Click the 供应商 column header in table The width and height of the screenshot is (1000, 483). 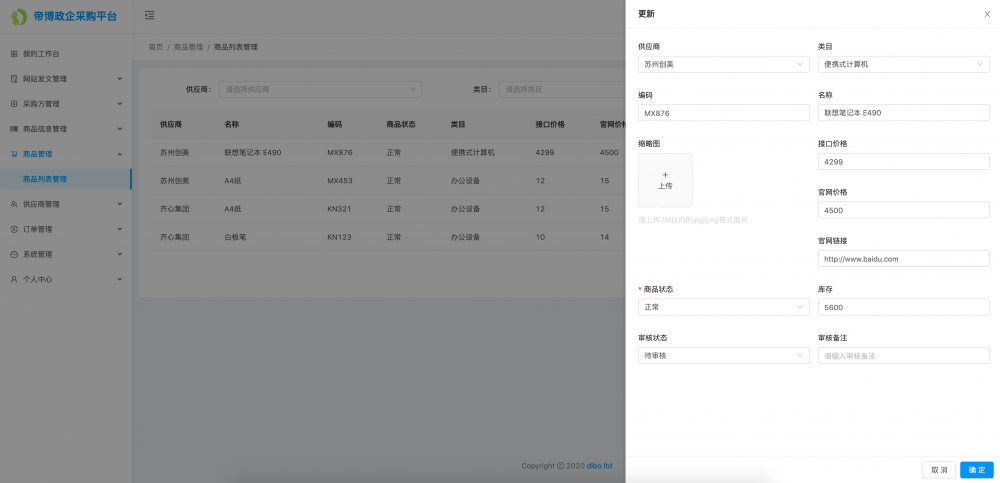(171, 124)
